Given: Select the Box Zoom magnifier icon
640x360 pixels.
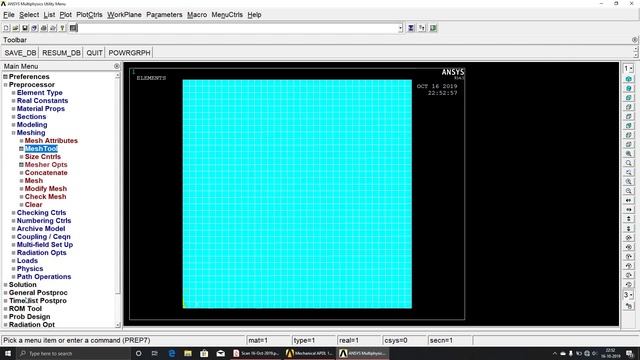Looking at the screenshot, I should pos(629,163).
